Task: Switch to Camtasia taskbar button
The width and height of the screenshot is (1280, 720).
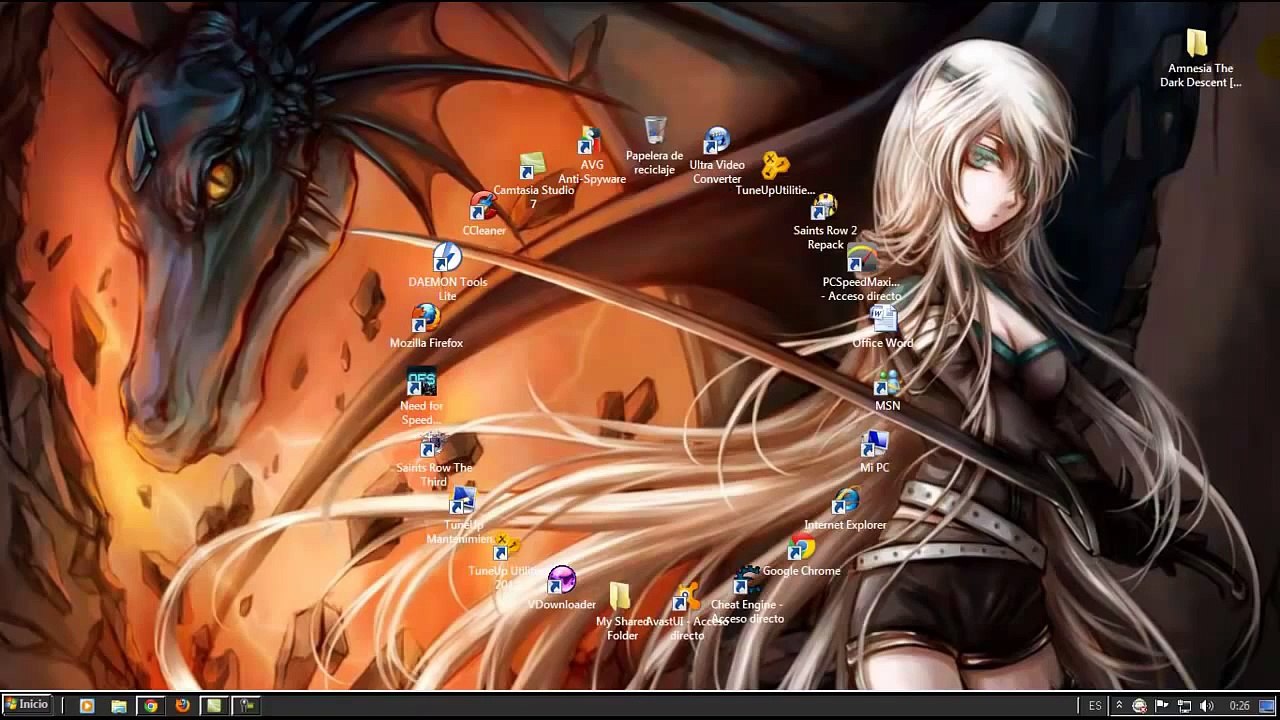Action: 214,706
